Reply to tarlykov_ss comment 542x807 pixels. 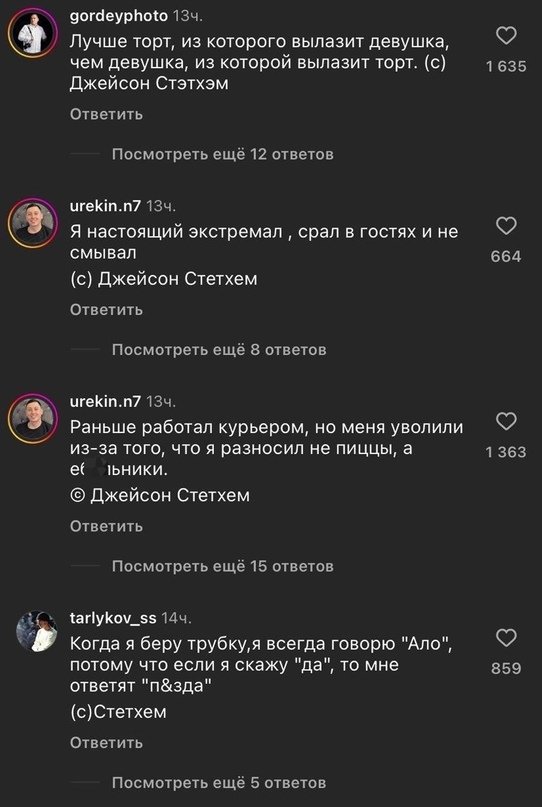click(106, 743)
